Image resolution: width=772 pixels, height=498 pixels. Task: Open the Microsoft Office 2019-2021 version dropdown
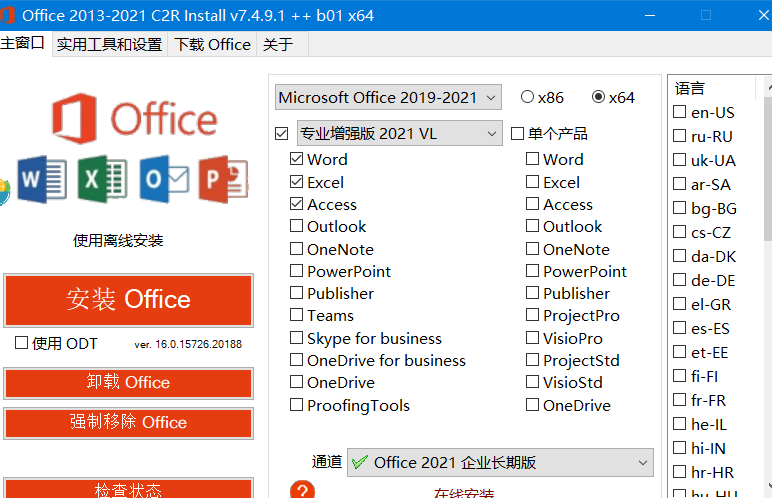[388, 97]
